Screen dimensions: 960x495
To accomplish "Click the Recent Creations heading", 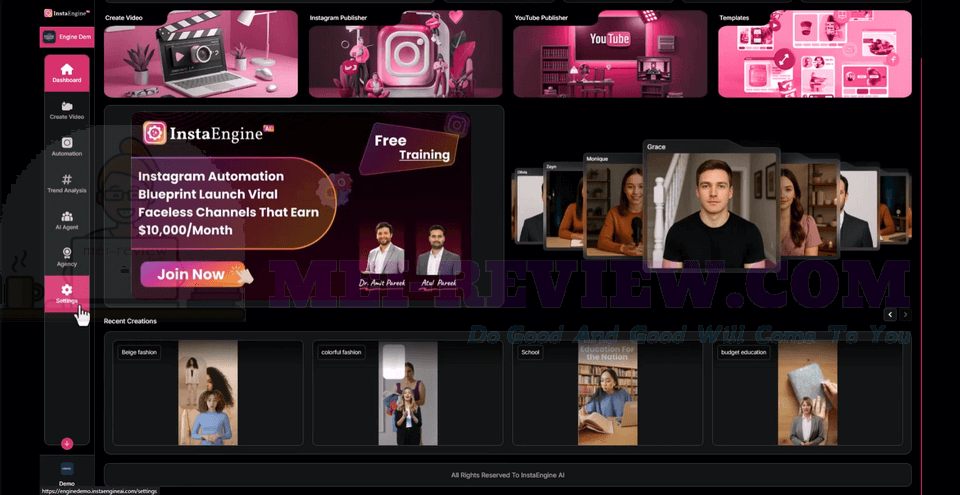I will (130, 321).
